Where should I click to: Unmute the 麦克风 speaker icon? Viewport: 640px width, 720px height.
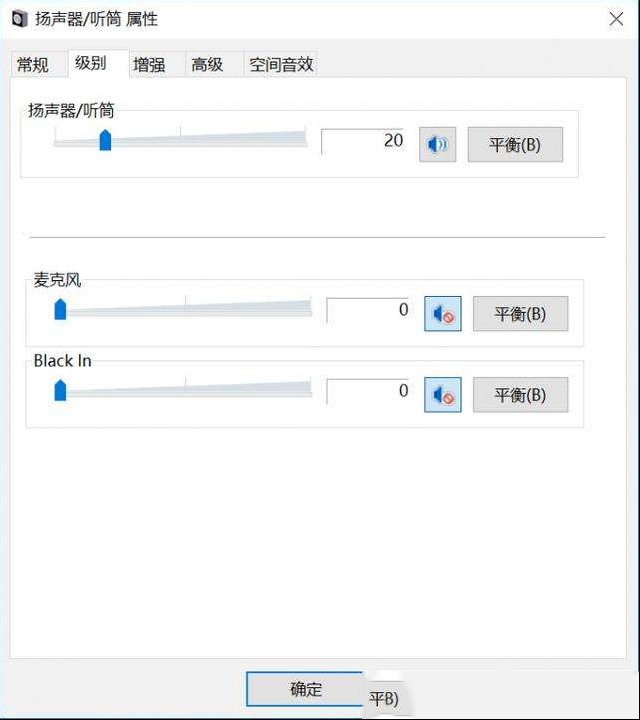click(x=443, y=314)
